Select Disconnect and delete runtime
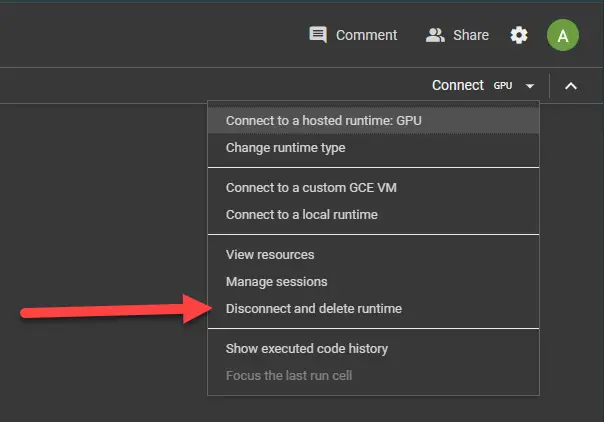 click(314, 309)
